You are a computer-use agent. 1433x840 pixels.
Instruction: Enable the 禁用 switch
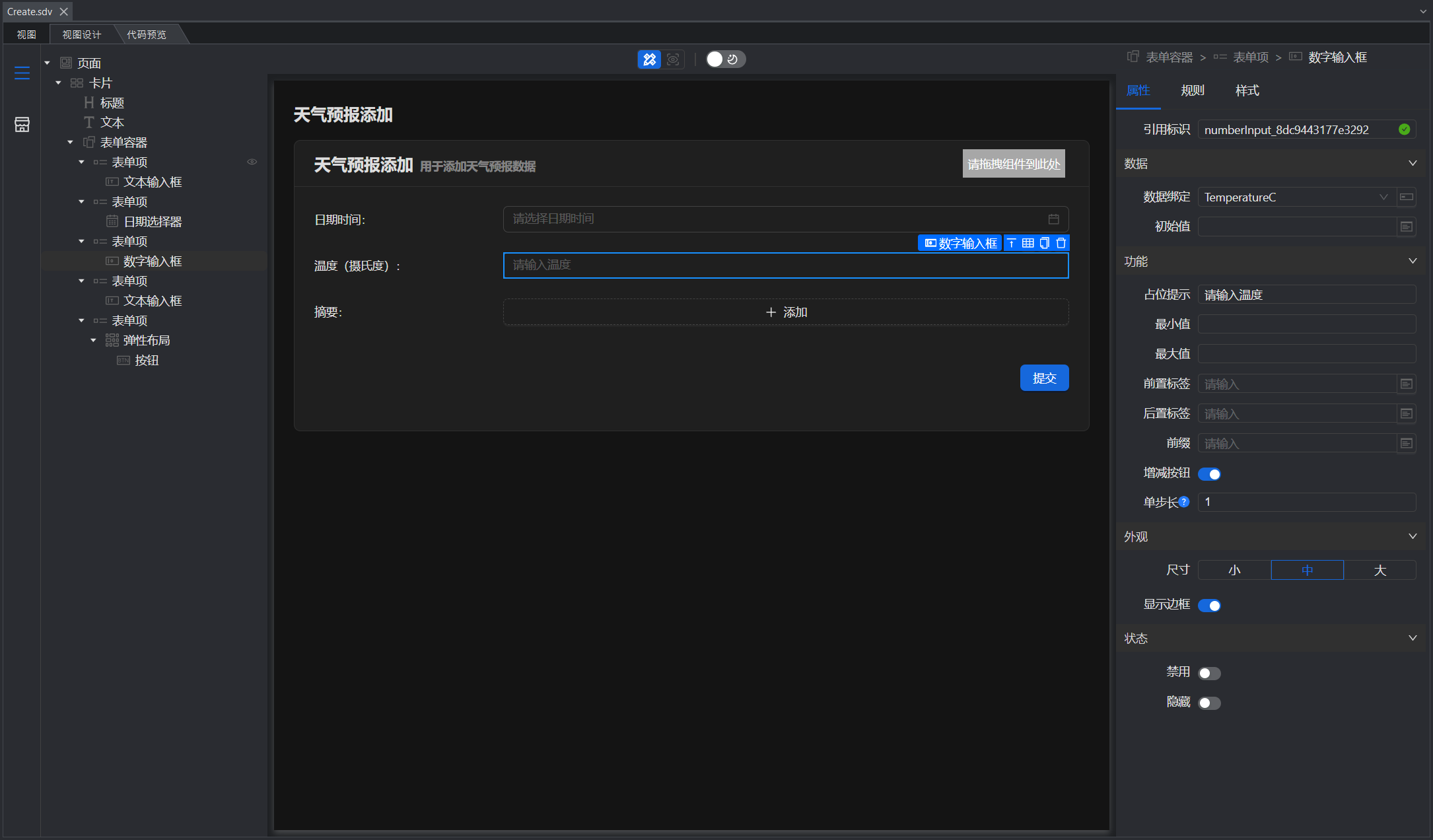click(1209, 674)
